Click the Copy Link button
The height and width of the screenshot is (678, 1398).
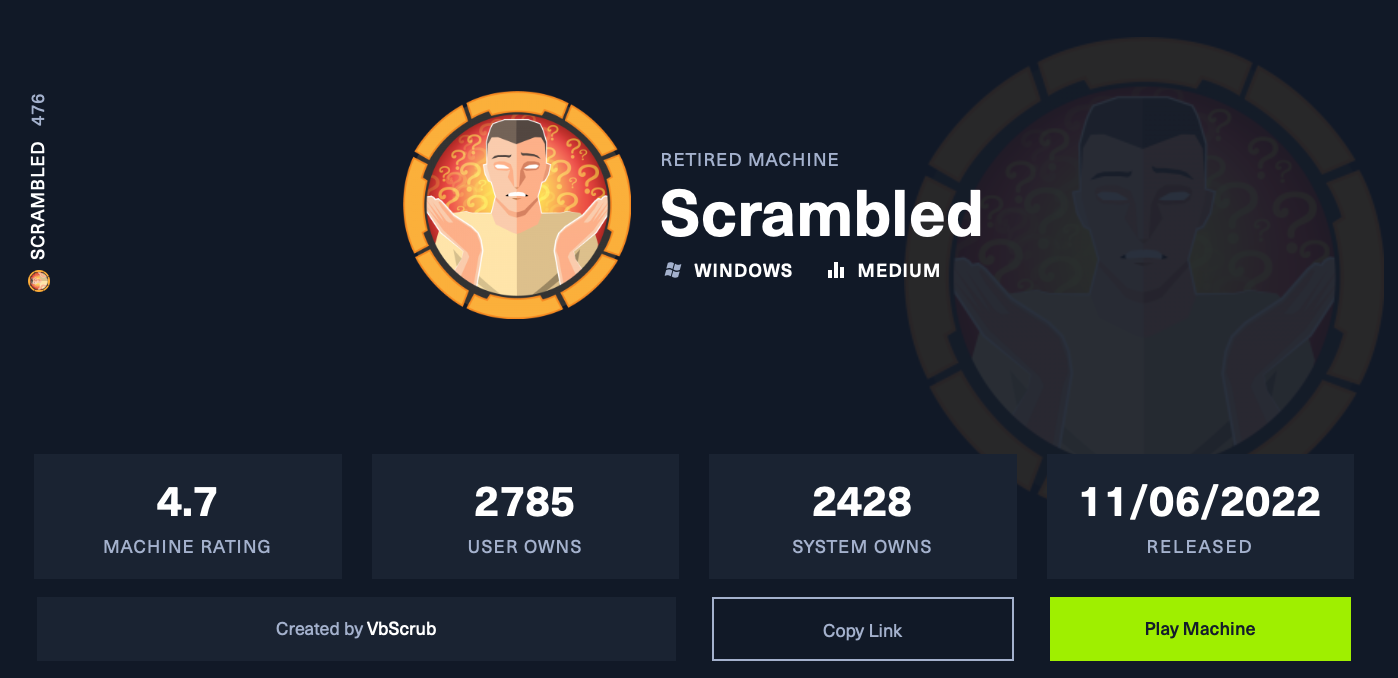863,629
